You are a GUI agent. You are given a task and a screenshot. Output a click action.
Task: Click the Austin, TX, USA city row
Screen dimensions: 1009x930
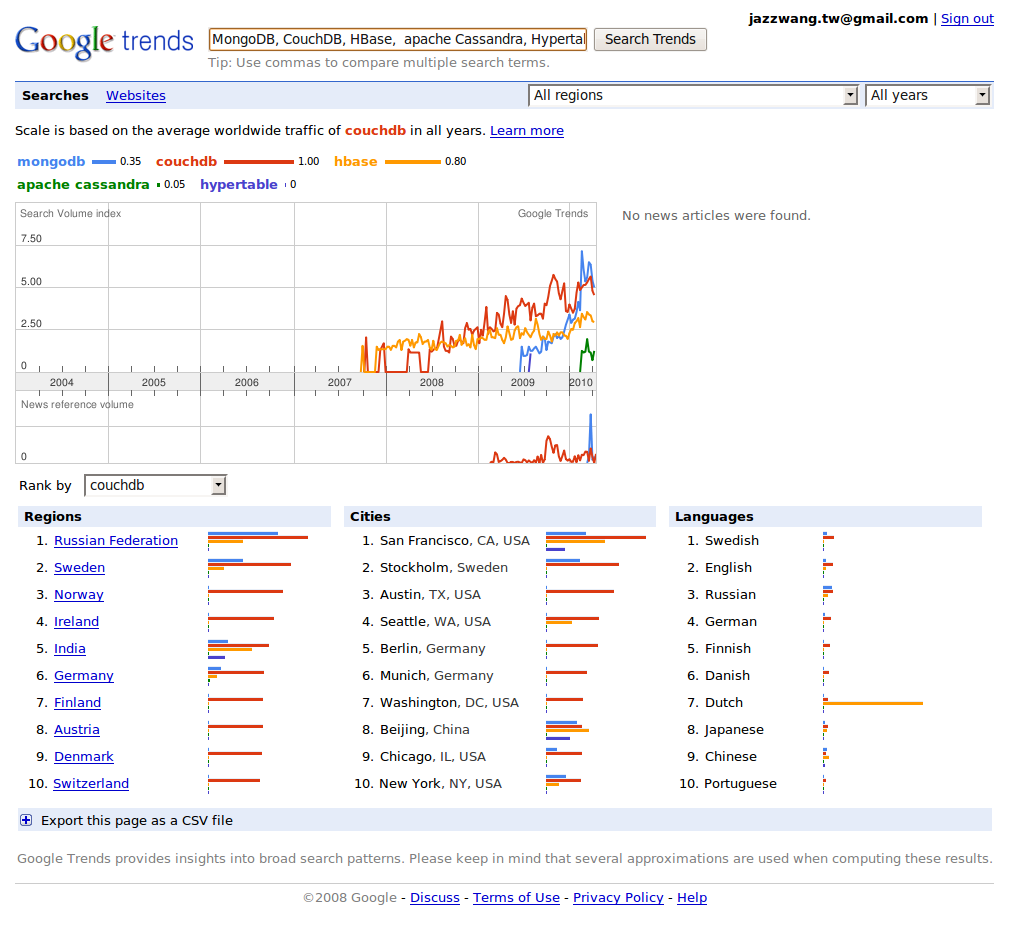point(502,595)
